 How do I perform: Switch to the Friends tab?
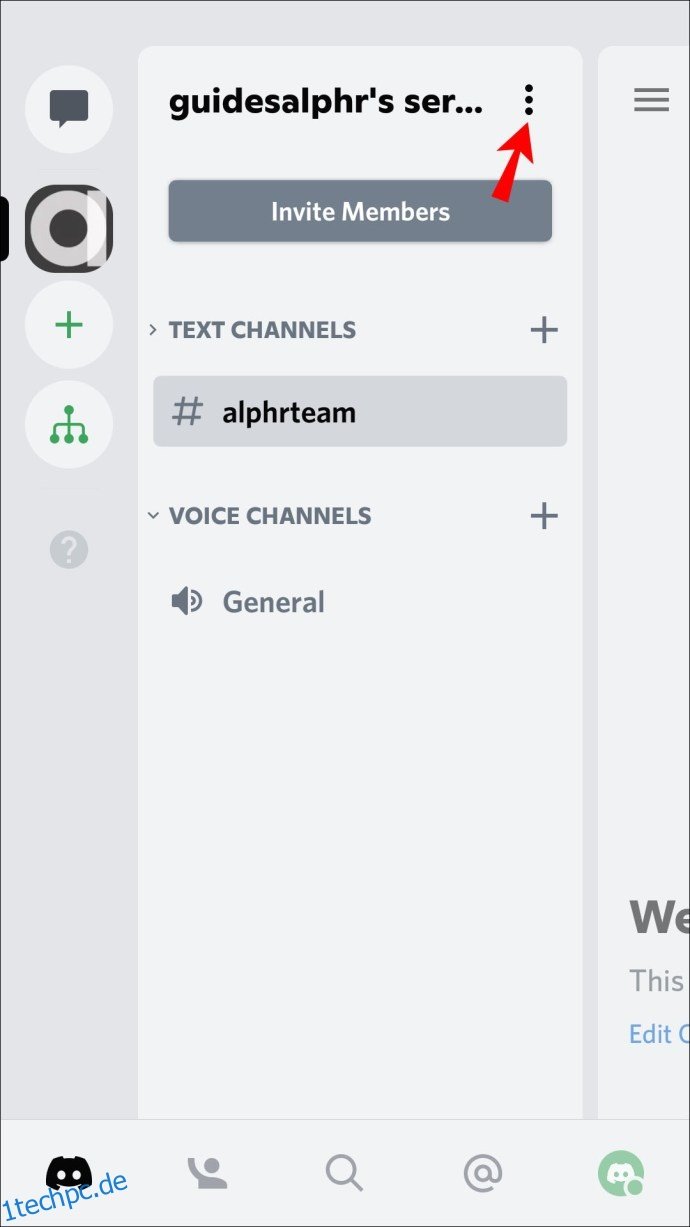[208, 1172]
